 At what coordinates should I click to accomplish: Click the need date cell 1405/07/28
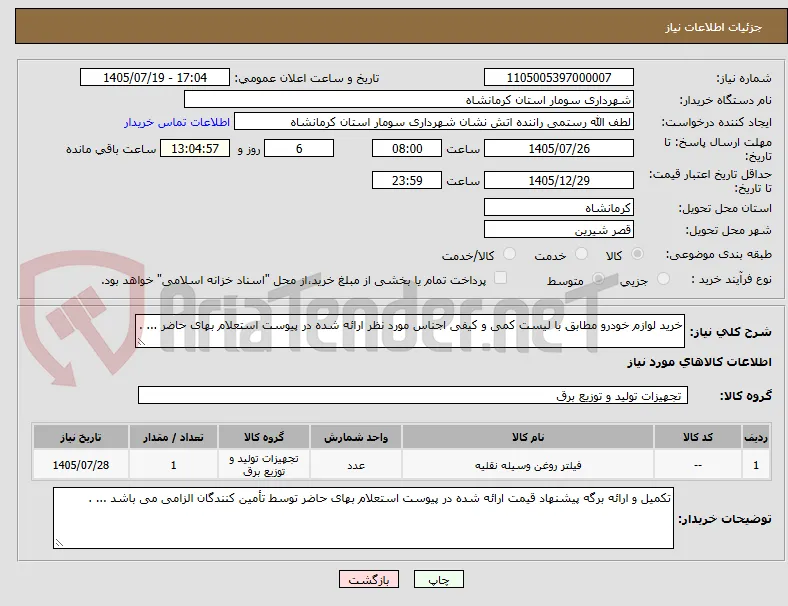point(81,465)
